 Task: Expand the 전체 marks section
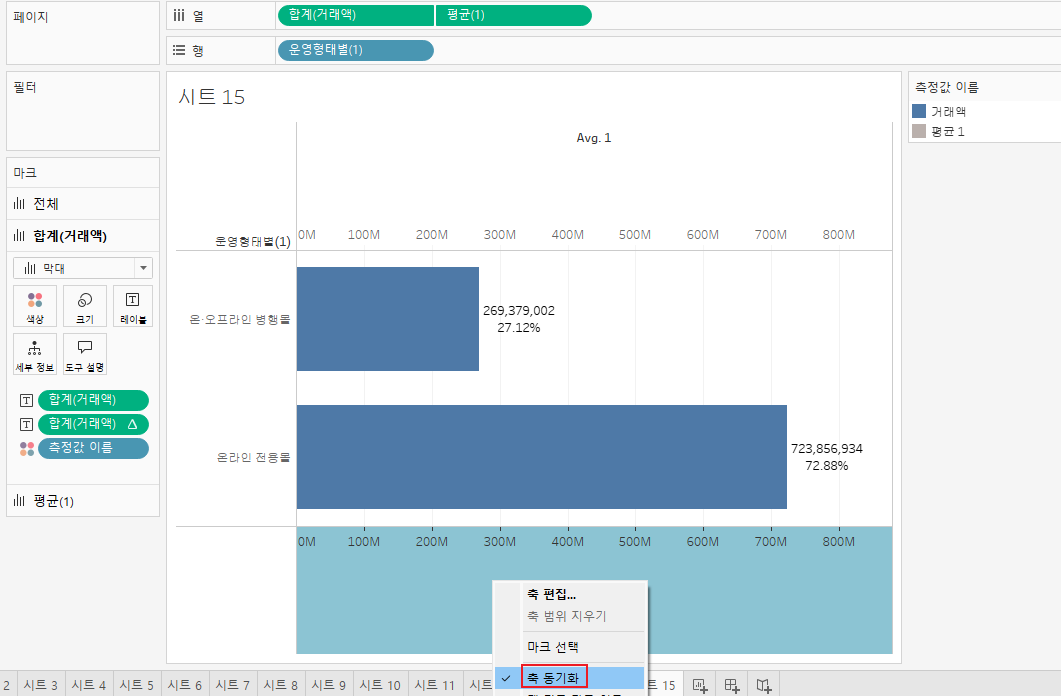[x=83, y=204]
